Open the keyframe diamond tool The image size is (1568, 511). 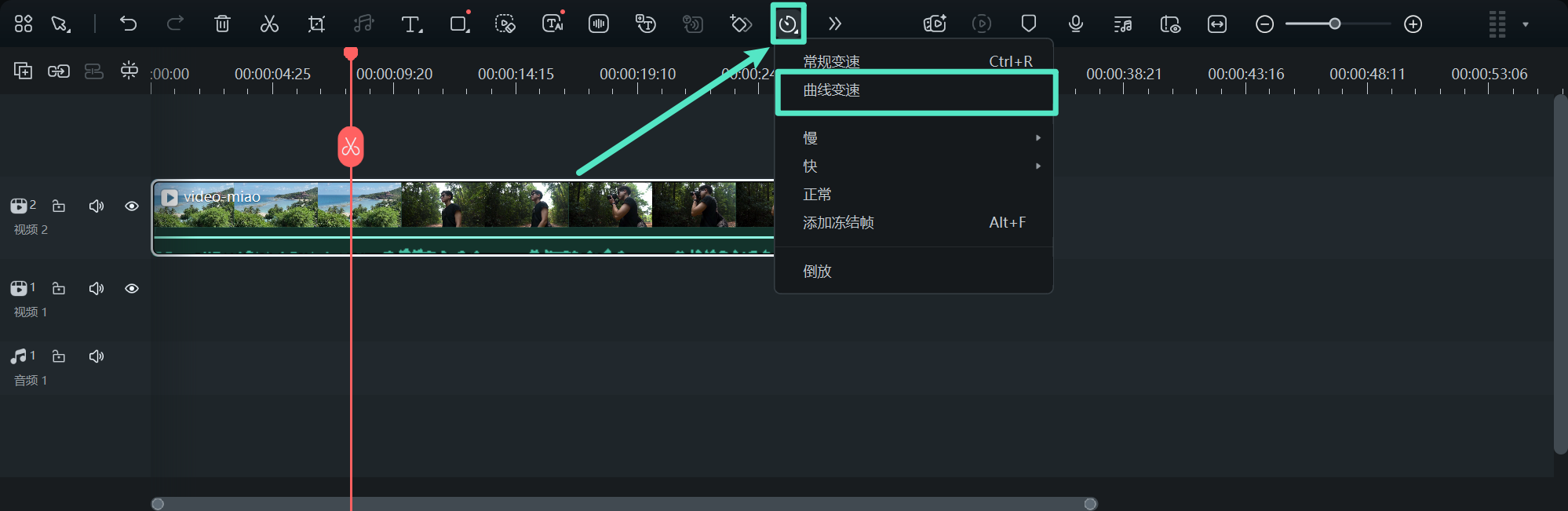741,24
